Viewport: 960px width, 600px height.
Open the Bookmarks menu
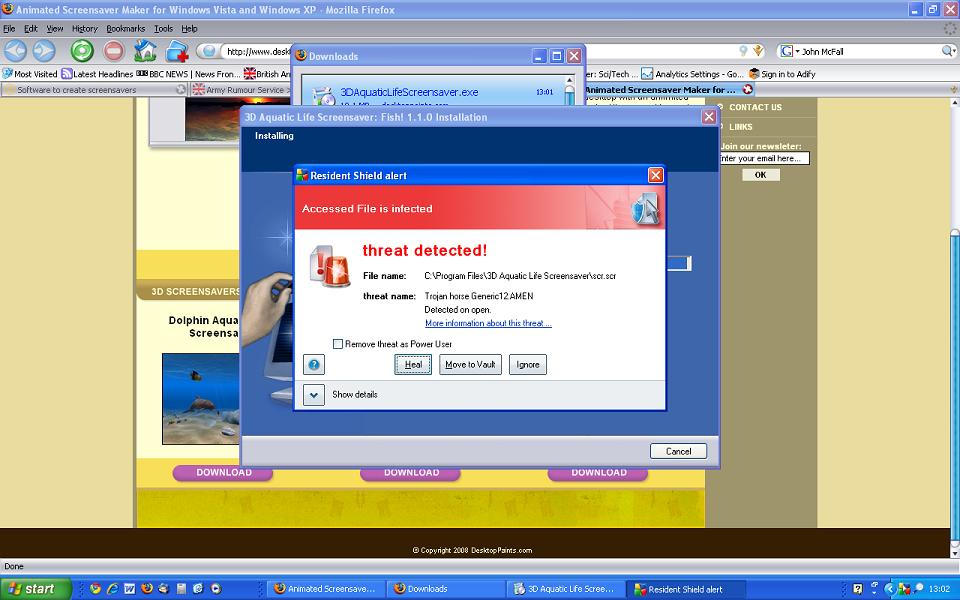tap(125, 28)
